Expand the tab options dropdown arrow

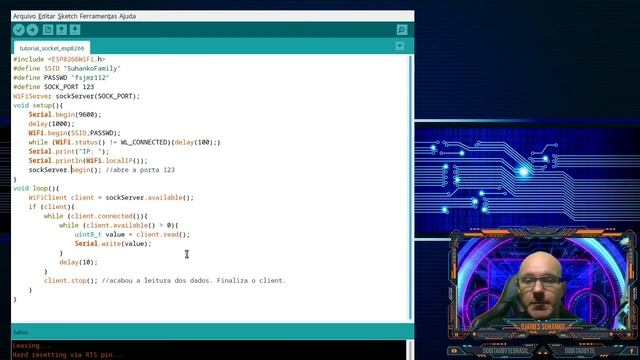pos(400,46)
